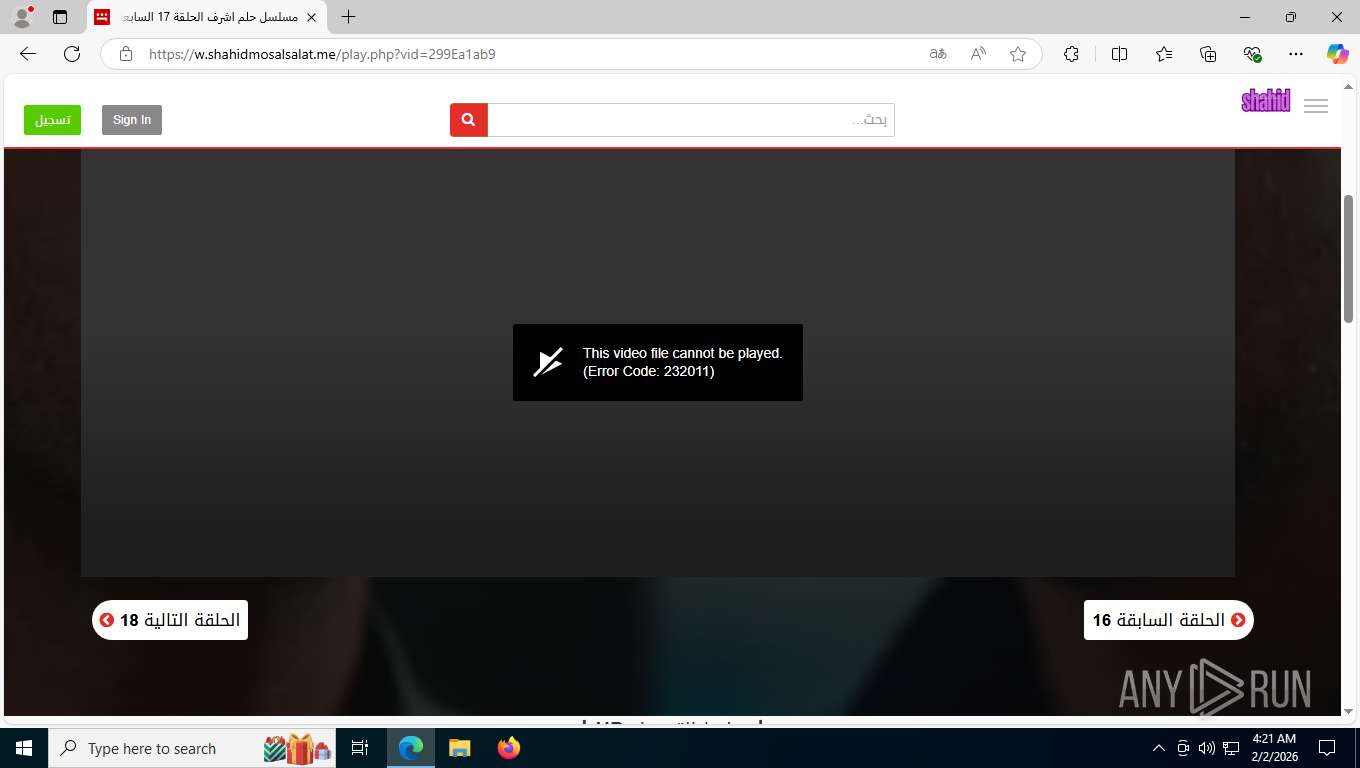Click the gray Sign In button
This screenshot has height=768, width=1360.
[x=132, y=120]
